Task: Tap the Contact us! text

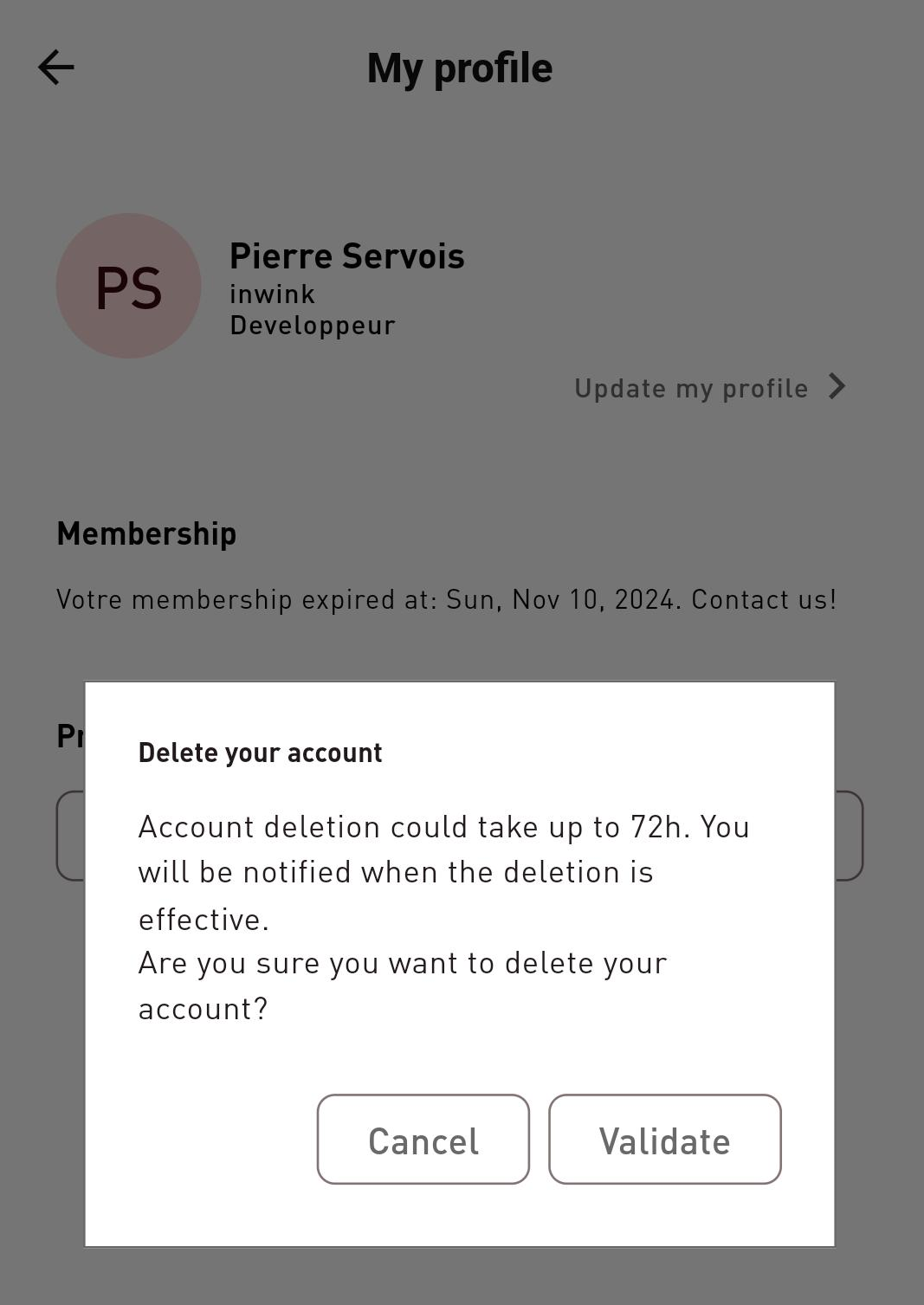Action: [764, 599]
